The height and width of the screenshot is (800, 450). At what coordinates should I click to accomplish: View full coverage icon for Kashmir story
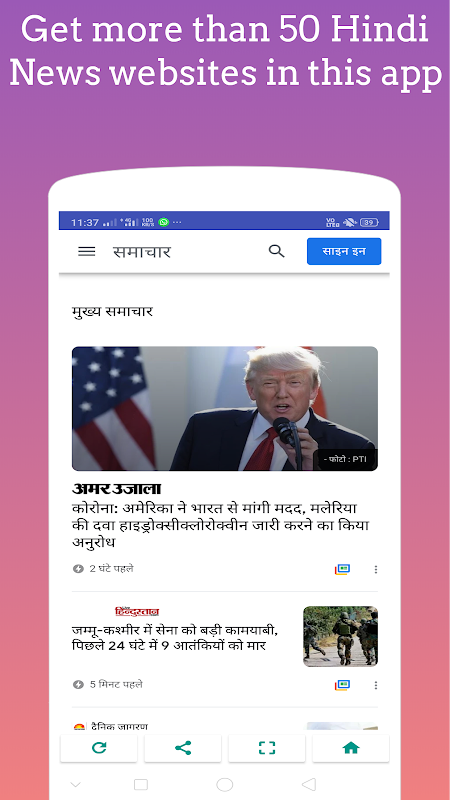click(342, 685)
